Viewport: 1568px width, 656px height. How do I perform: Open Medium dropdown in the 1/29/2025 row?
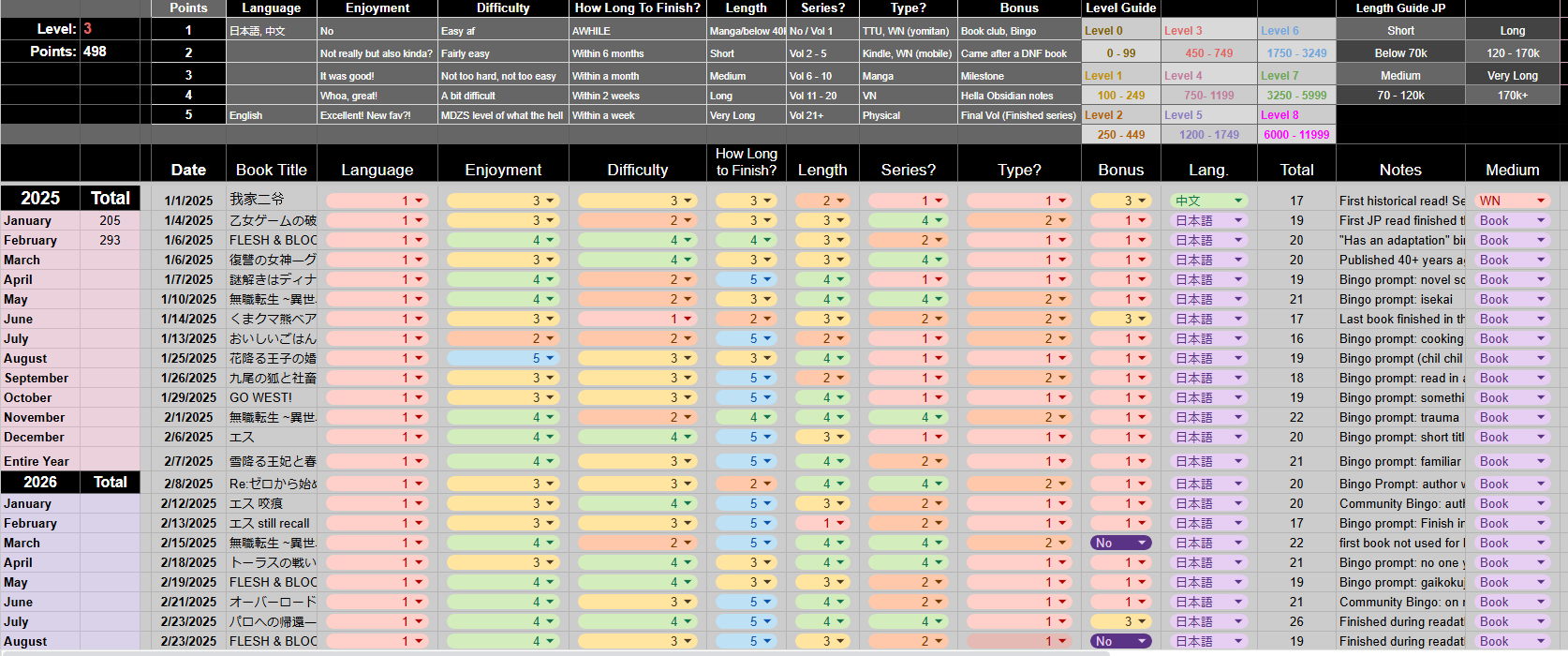(x=1512, y=397)
